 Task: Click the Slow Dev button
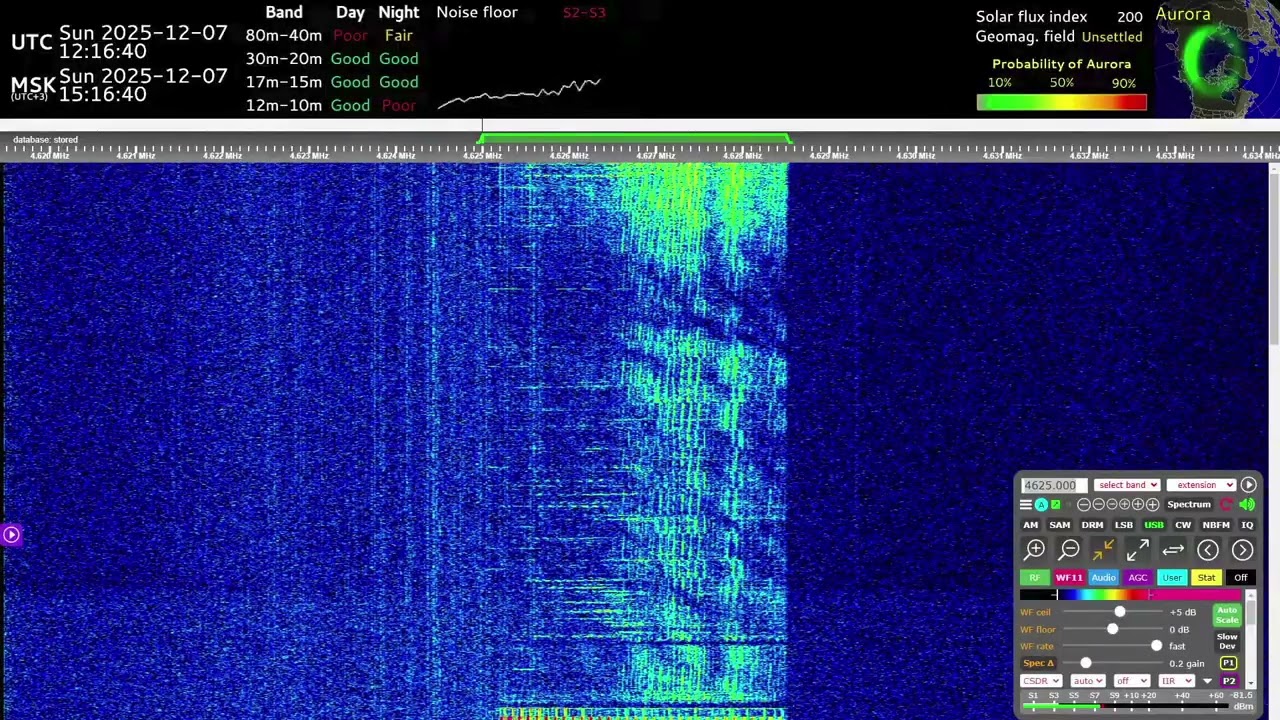pyautogui.click(x=1227, y=641)
